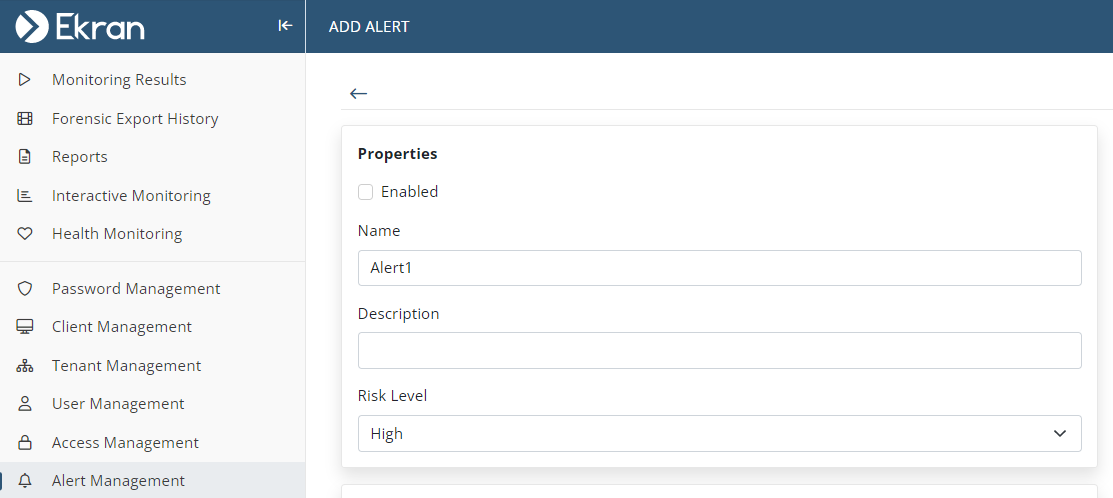Click the Ekran logo
Viewport: 1113px width, 498px height.
click(x=80, y=26)
